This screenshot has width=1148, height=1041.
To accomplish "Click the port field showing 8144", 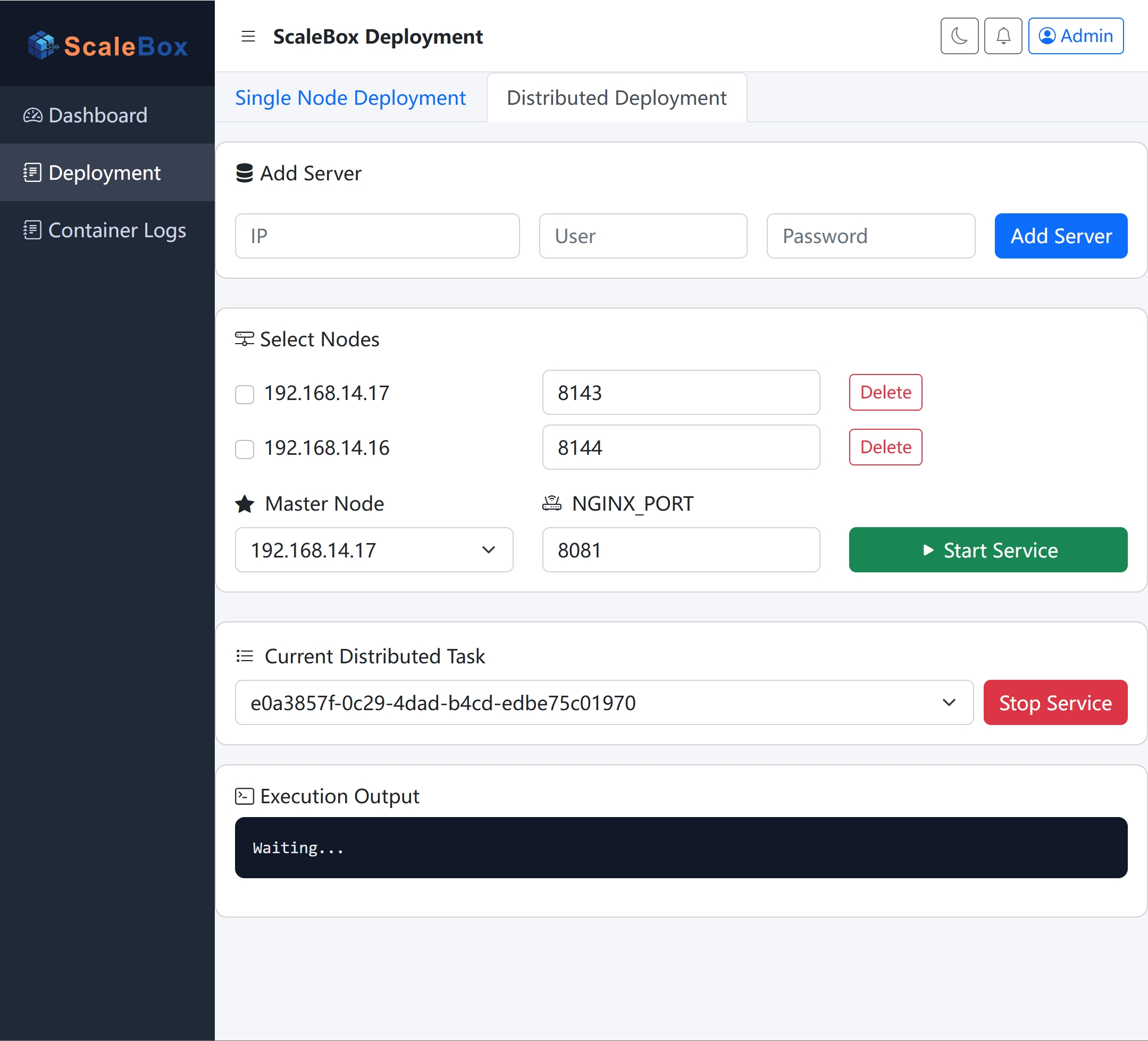I will [x=681, y=447].
